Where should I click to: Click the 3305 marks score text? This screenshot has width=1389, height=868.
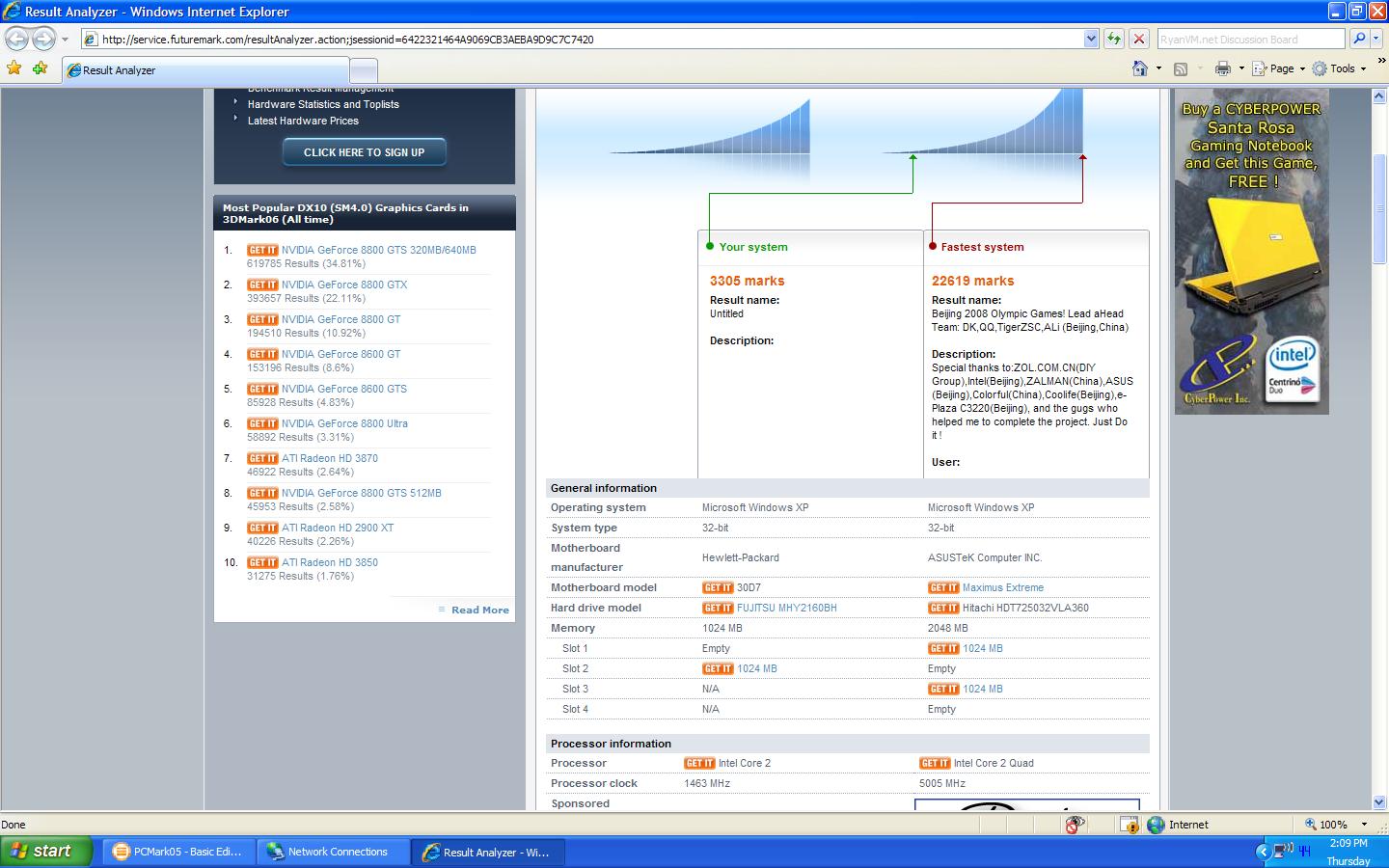(748, 281)
